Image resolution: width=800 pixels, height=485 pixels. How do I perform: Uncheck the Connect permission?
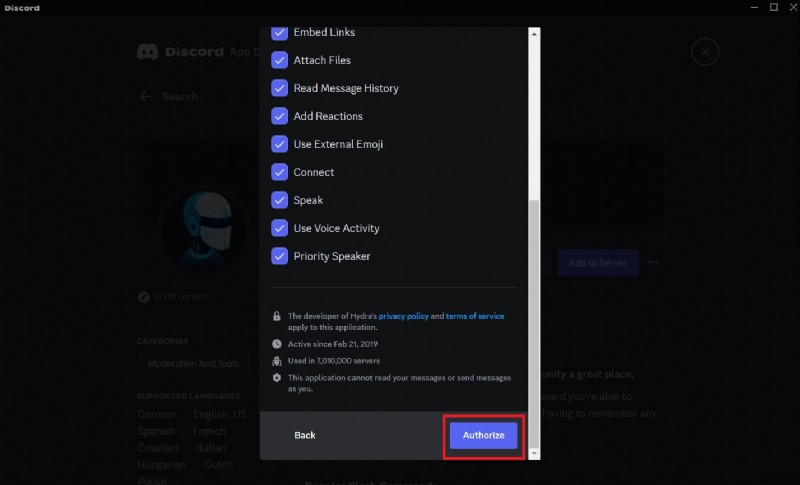(280, 172)
